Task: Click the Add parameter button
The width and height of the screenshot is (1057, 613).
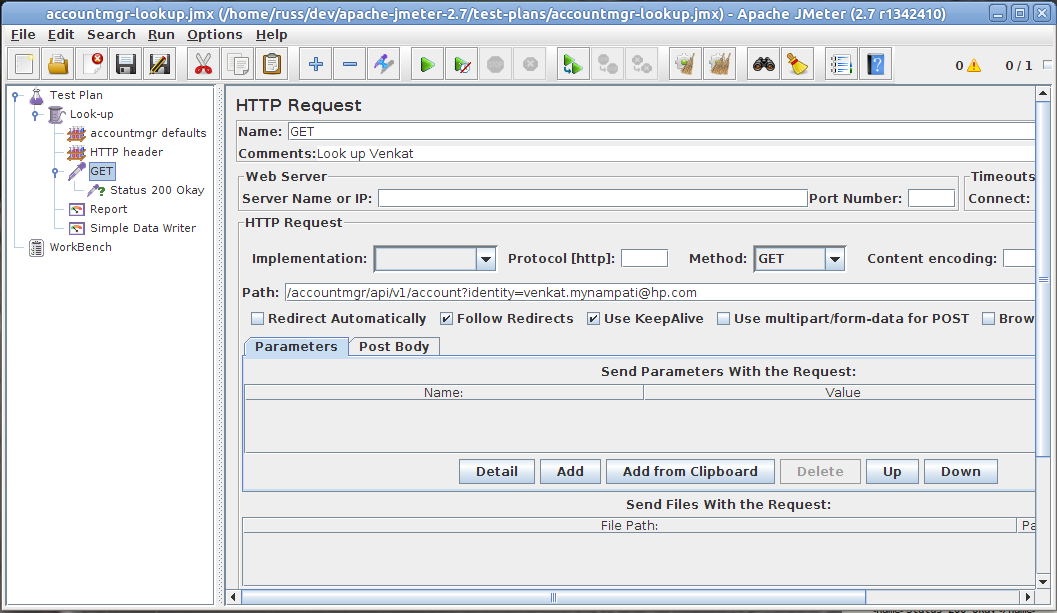Action: coord(570,471)
